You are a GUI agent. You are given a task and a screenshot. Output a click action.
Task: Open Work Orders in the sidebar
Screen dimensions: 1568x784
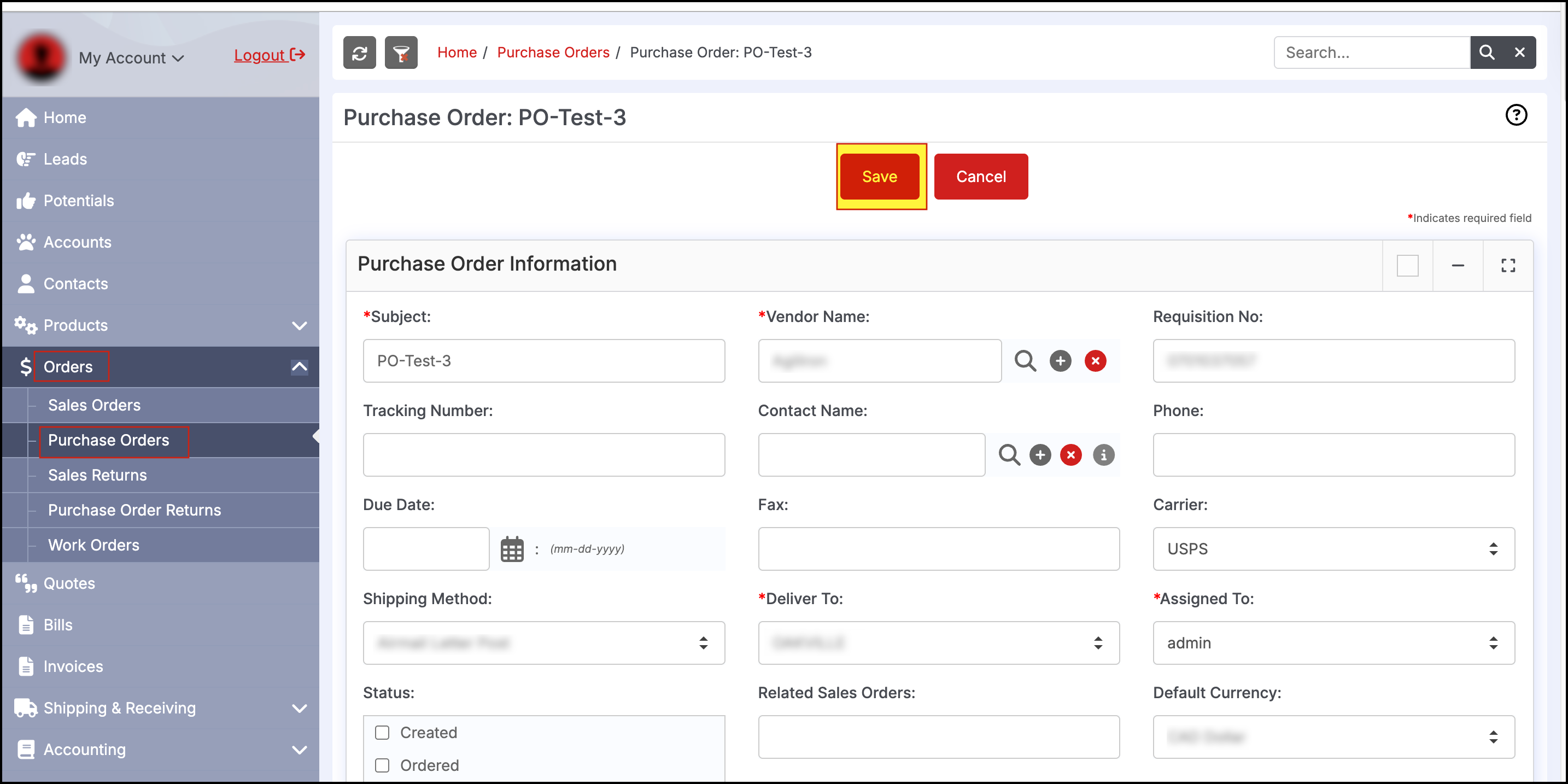click(93, 546)
